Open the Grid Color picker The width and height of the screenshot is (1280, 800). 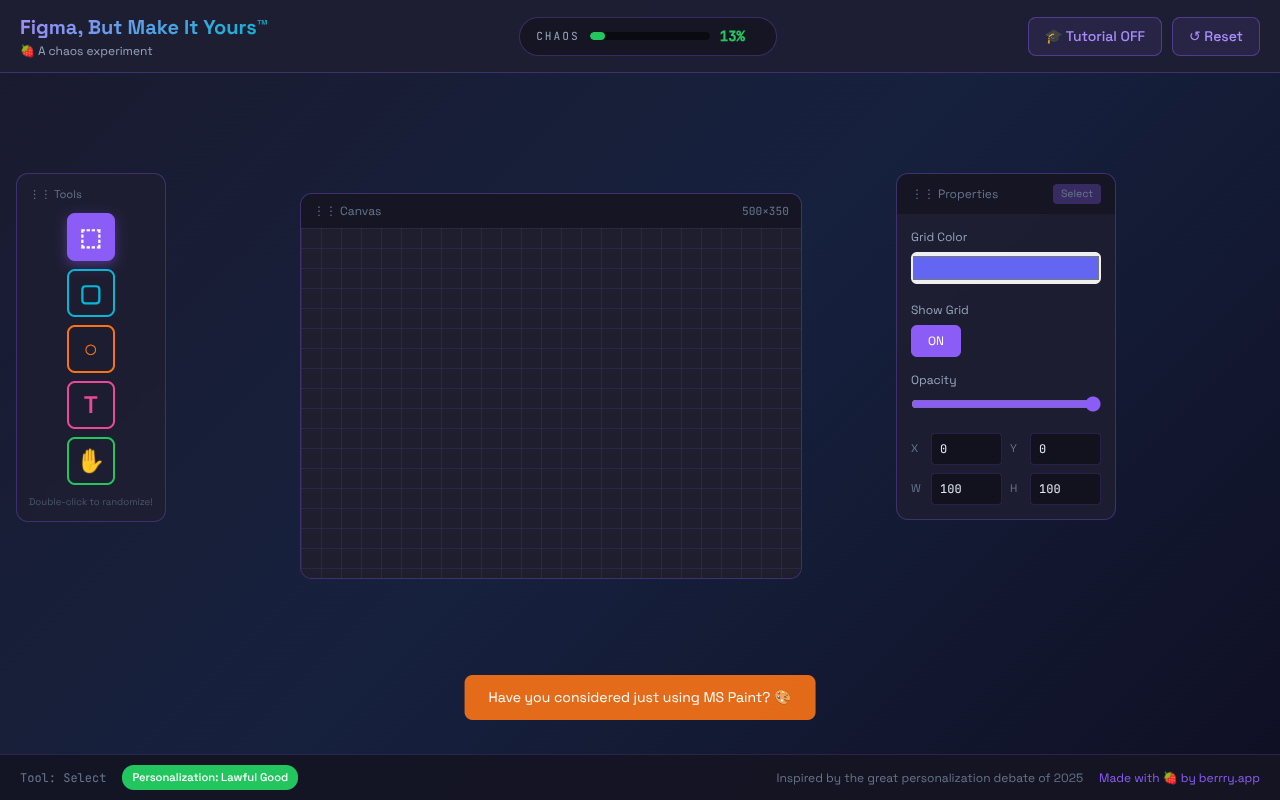pos(1005,268)
